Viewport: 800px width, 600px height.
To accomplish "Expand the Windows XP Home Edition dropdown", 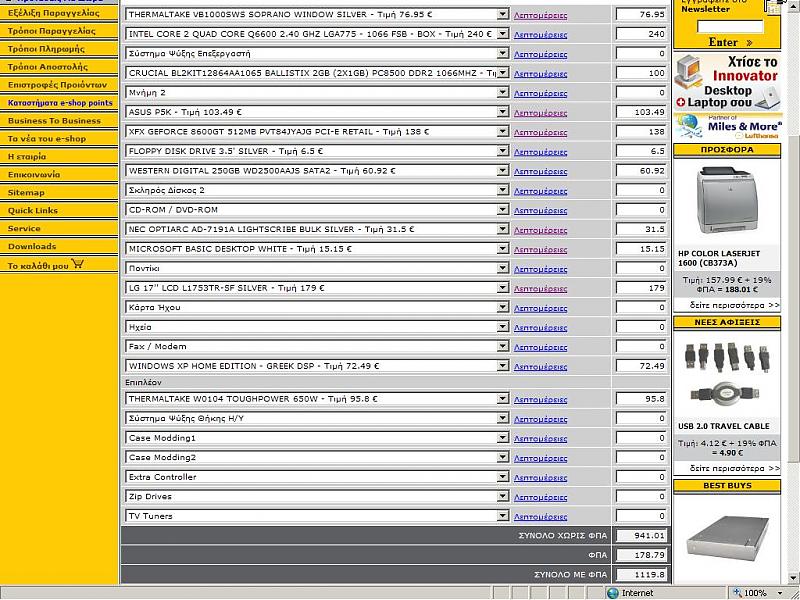I will click(x=503, y=366).
